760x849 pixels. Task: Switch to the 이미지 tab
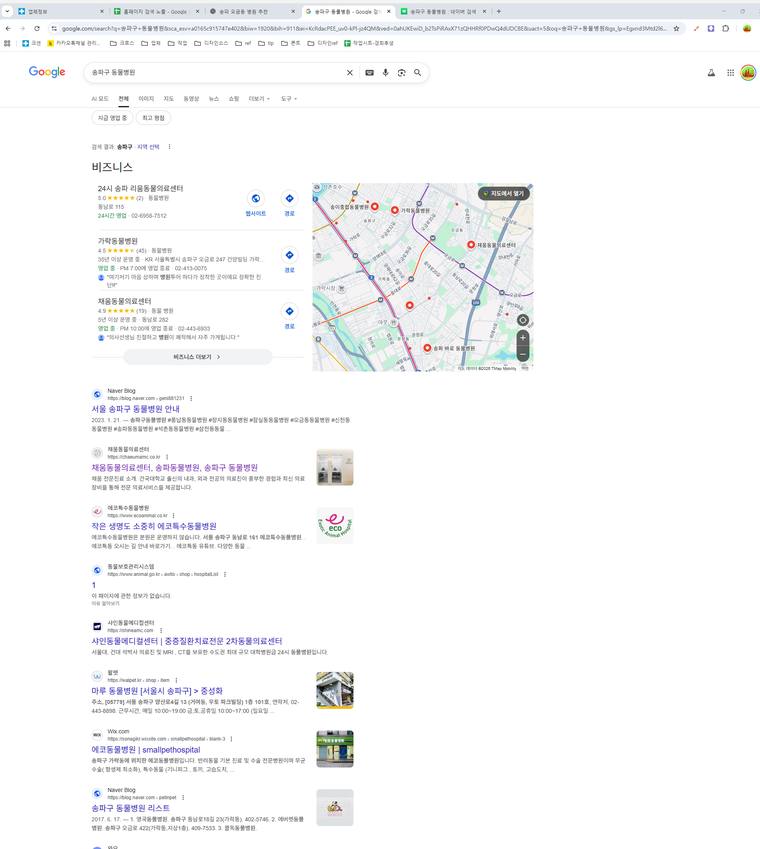(x=146, y=99)
